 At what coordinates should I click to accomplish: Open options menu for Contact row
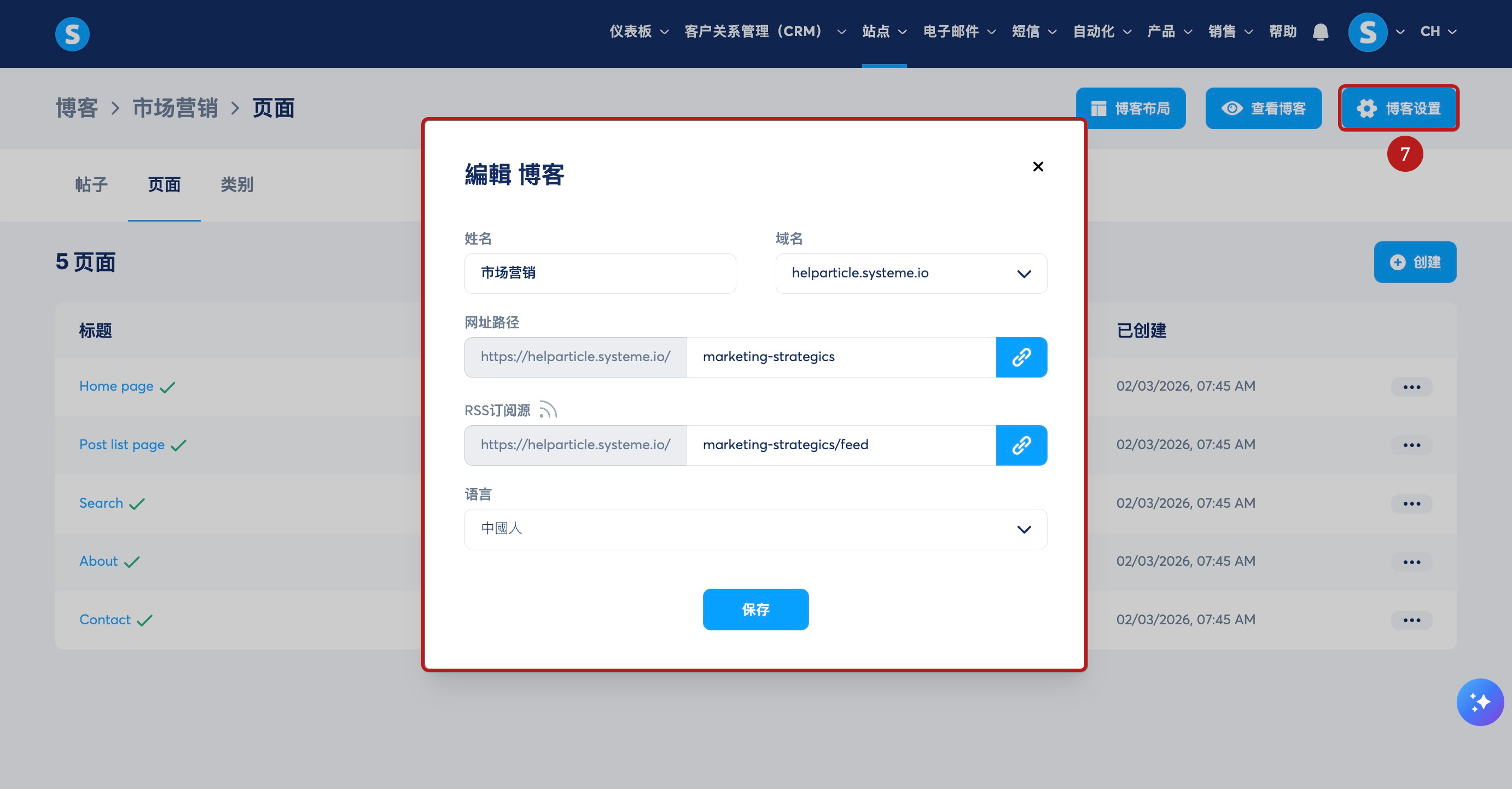(x=1411, y=620)
